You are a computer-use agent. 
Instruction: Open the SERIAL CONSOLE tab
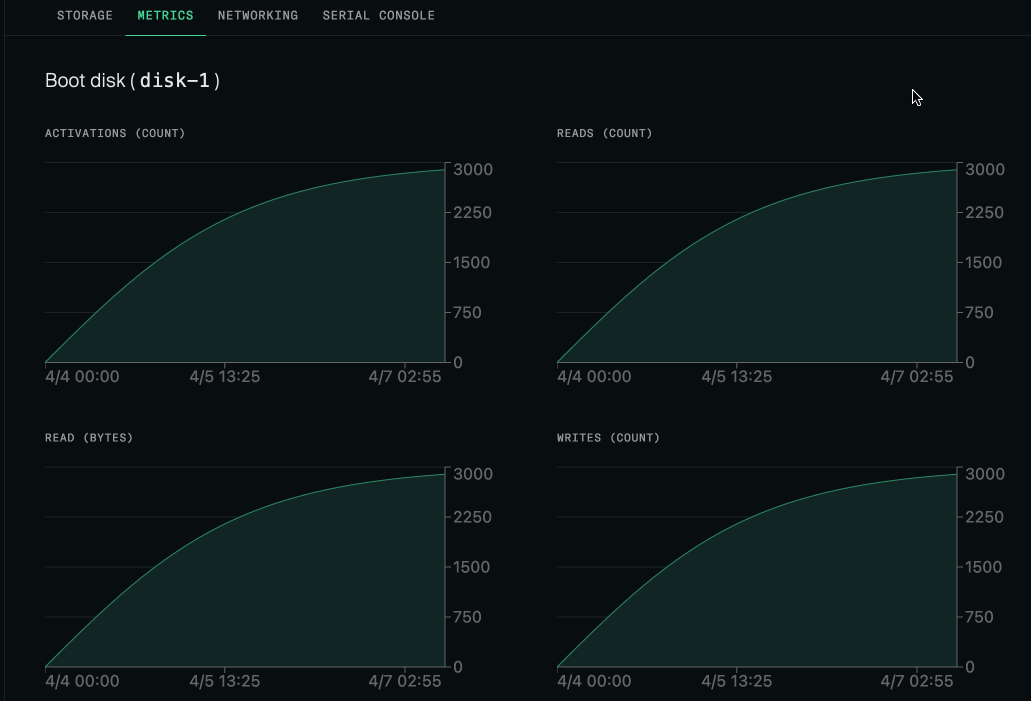coord(378,15)
